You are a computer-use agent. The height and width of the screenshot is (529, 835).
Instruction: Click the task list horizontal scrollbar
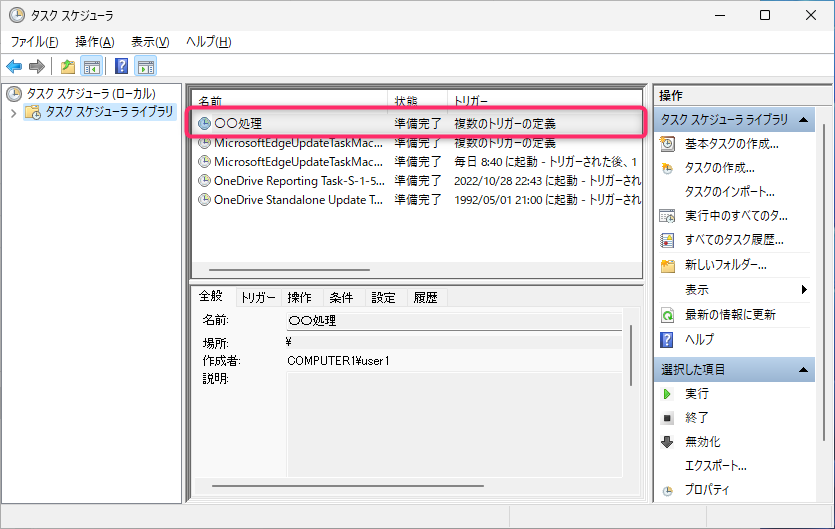pos(289,270)
